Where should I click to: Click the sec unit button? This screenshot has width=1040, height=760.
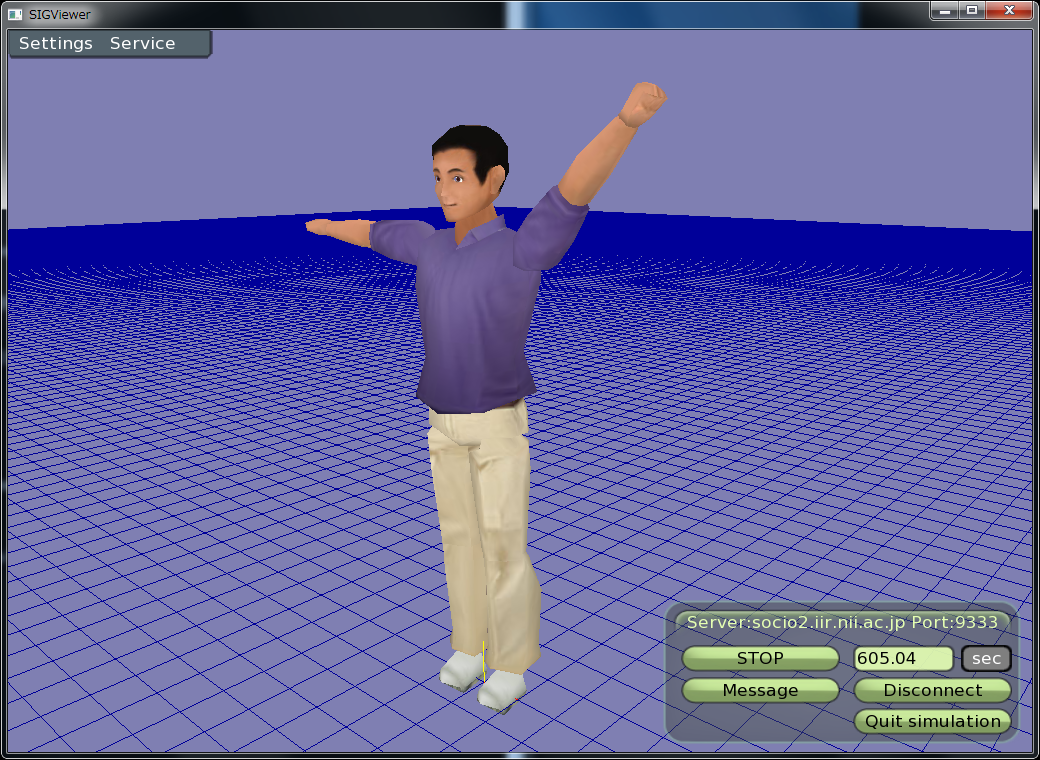pos(986,659)
